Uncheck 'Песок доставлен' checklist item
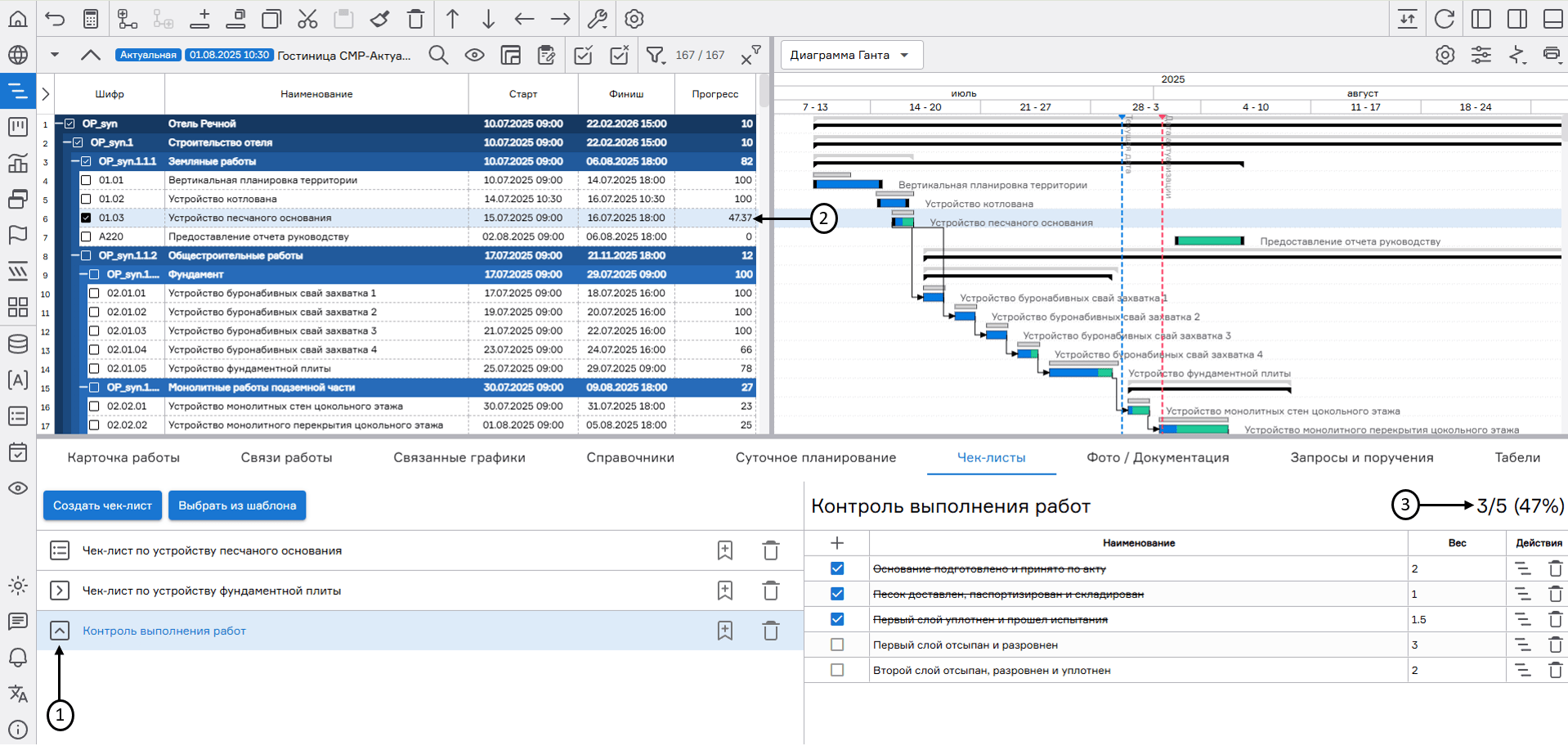The height and width of the screenshot is (746, 1568). click(x=837, y=594)
